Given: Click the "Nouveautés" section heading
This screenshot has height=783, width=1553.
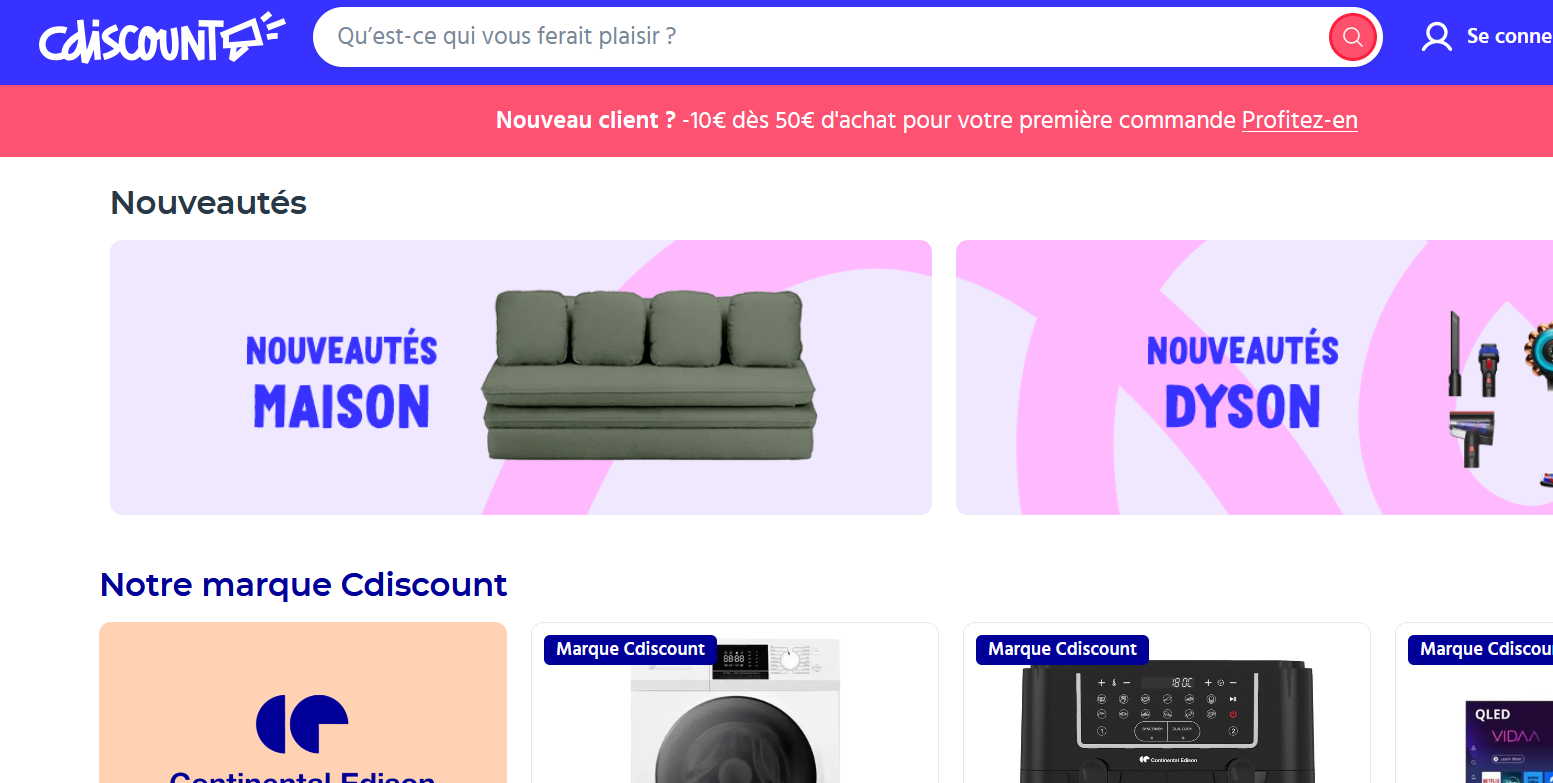Looking at the screenshot, I should tap(208, 203).
